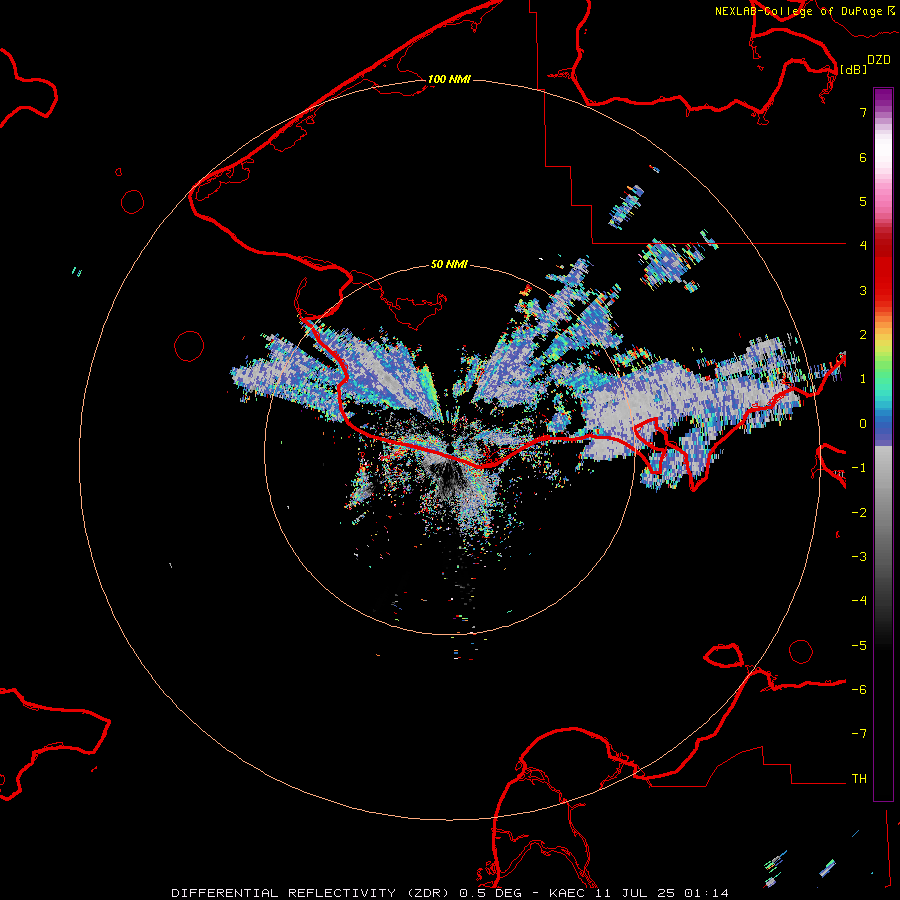Click the 1 value on the color scale

pos(863,379)
